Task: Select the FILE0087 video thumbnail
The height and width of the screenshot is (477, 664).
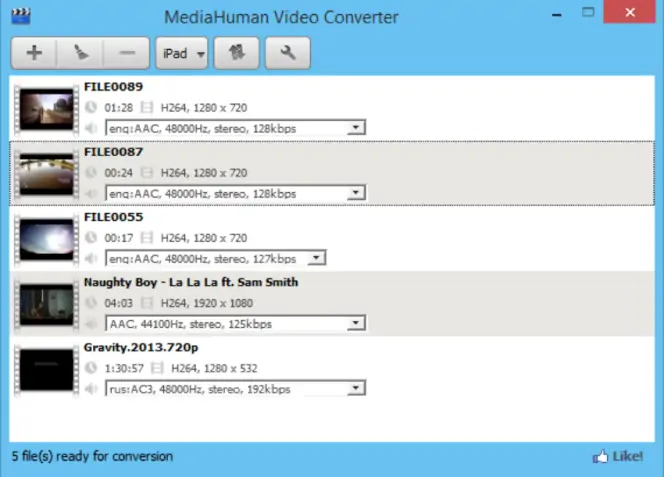Action: point(47,174)
